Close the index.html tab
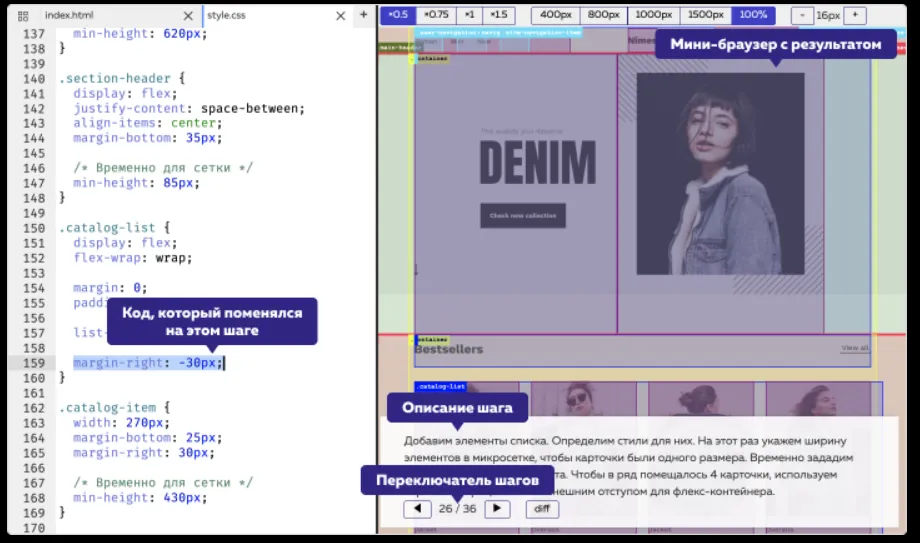 [x=188, y=16]
